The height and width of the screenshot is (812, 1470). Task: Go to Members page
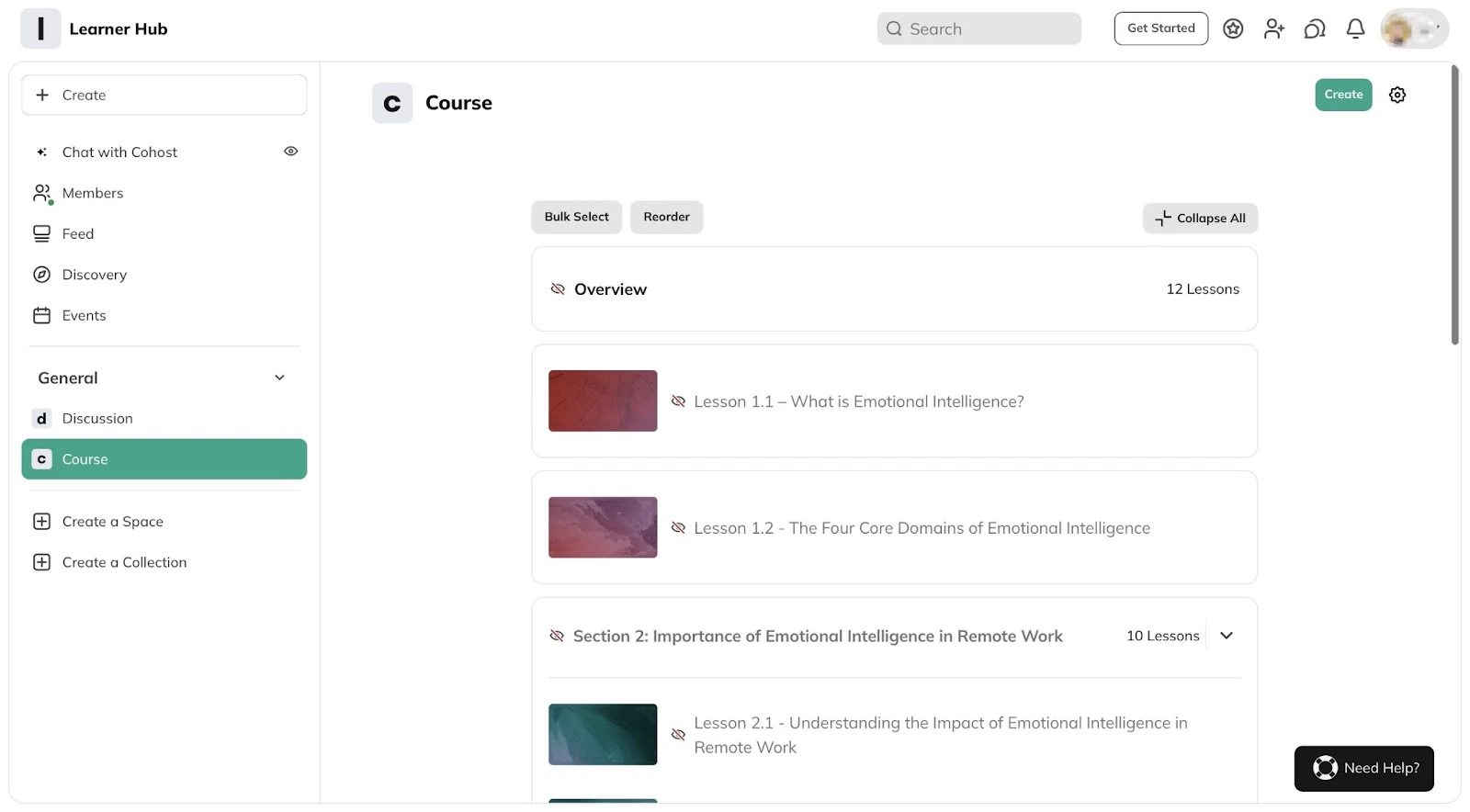164,193
